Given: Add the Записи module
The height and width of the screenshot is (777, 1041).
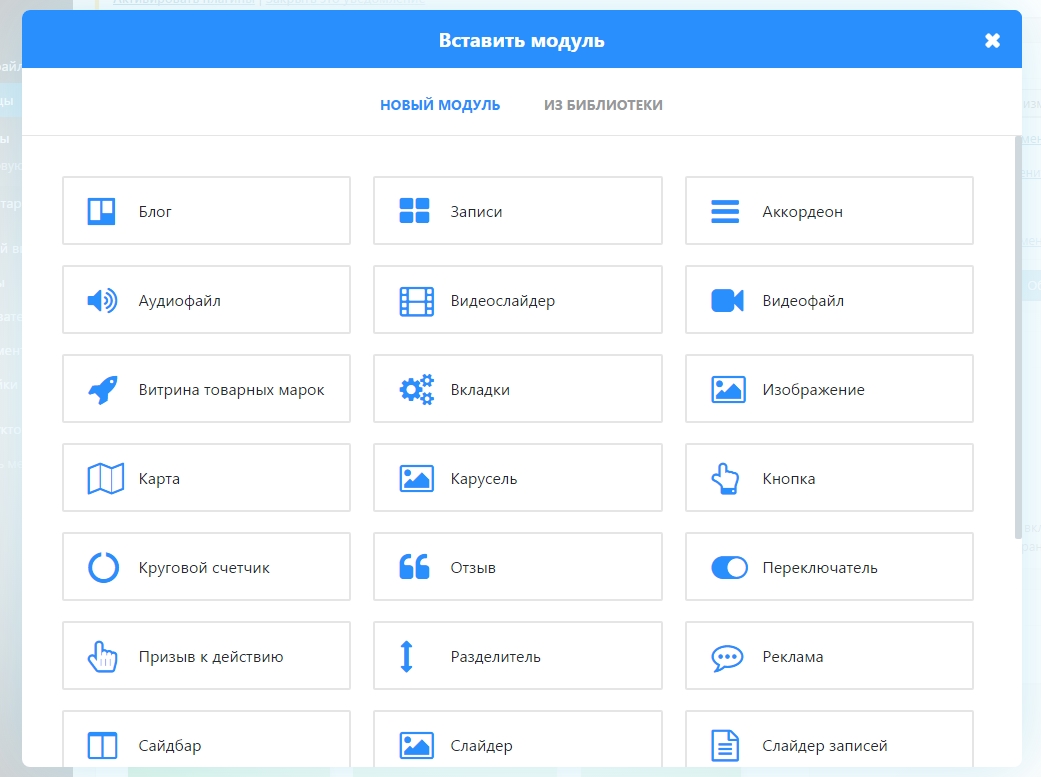Looking at the screenshot, I should tap(517, 210).
